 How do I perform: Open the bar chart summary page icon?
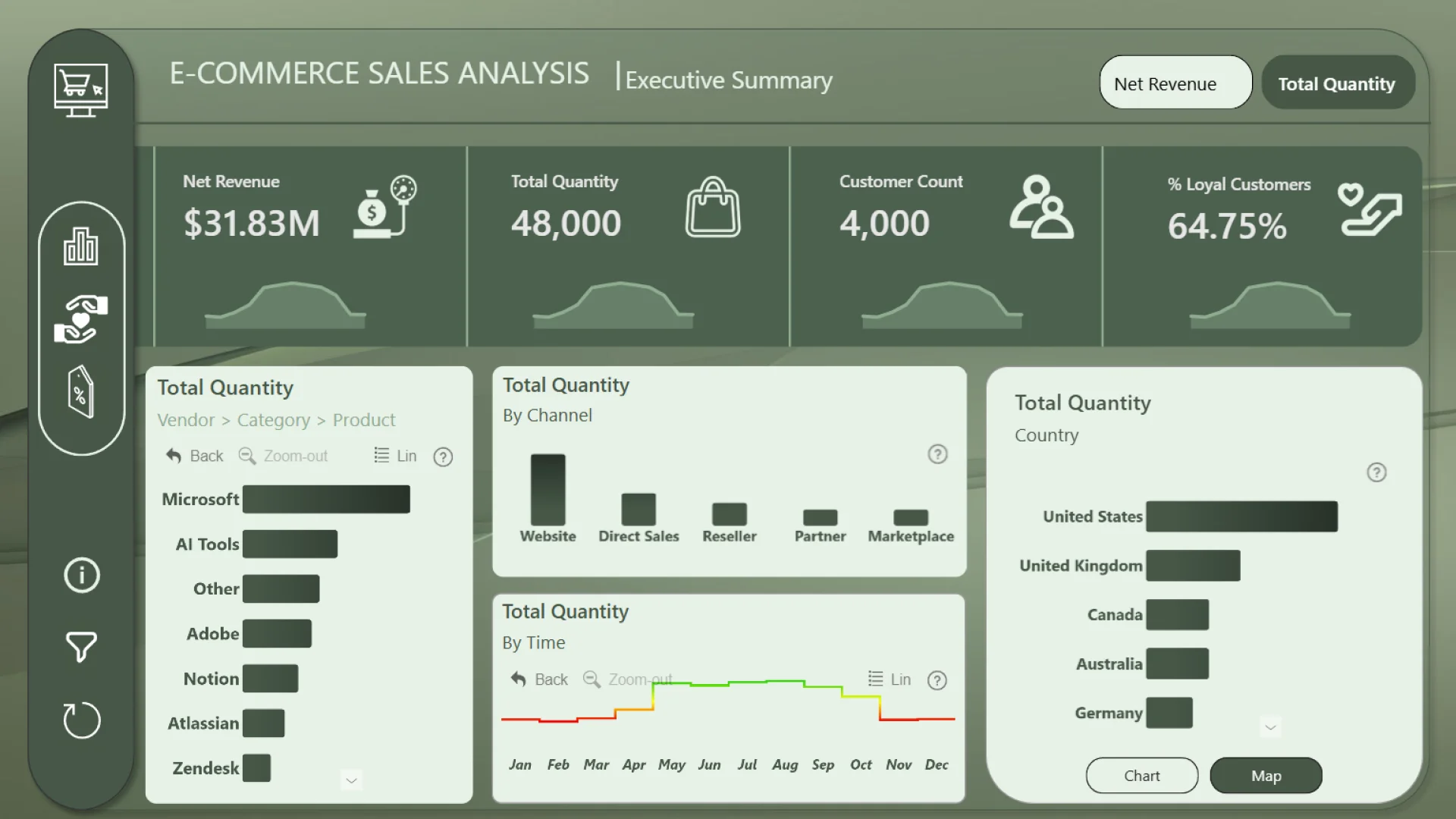coord(80,246)
